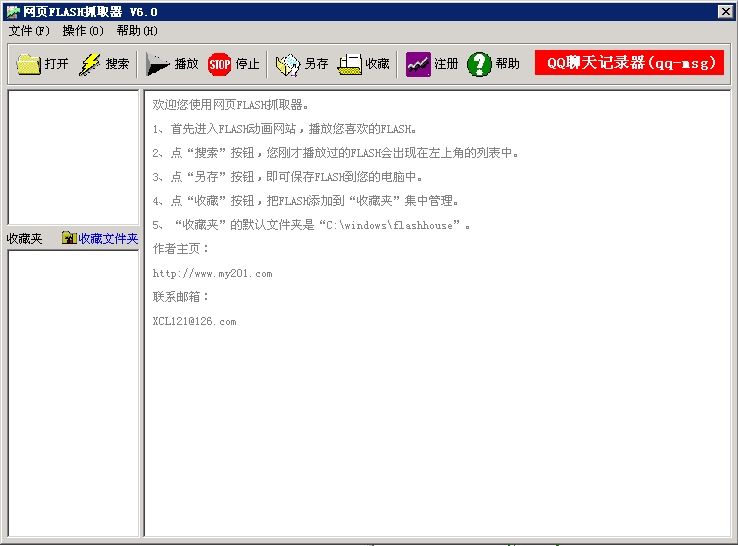Click the 收藏文件夹 link

coord(108,239)
